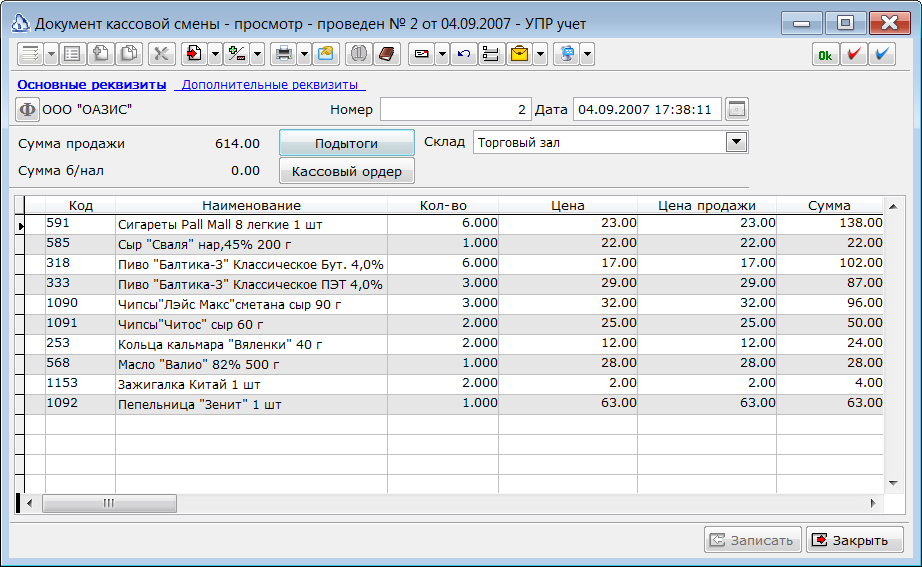Click the Сумма продажи value 614.00
The image size is (922, 567).
point(238,144)
